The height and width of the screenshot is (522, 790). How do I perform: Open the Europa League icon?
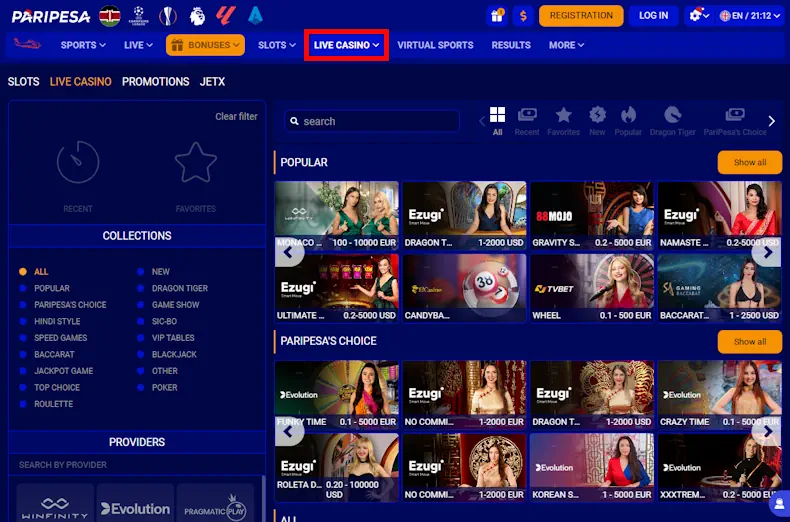coord(168,16)
